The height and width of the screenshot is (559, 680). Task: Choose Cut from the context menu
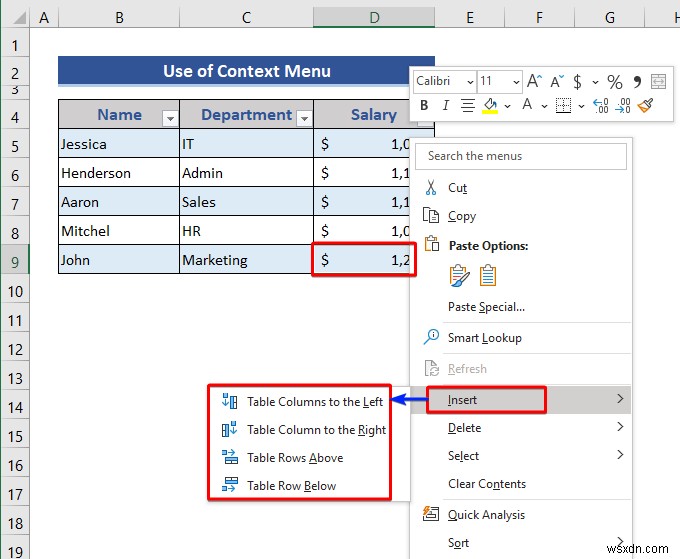pyautogui.click(x=458, y=188)
